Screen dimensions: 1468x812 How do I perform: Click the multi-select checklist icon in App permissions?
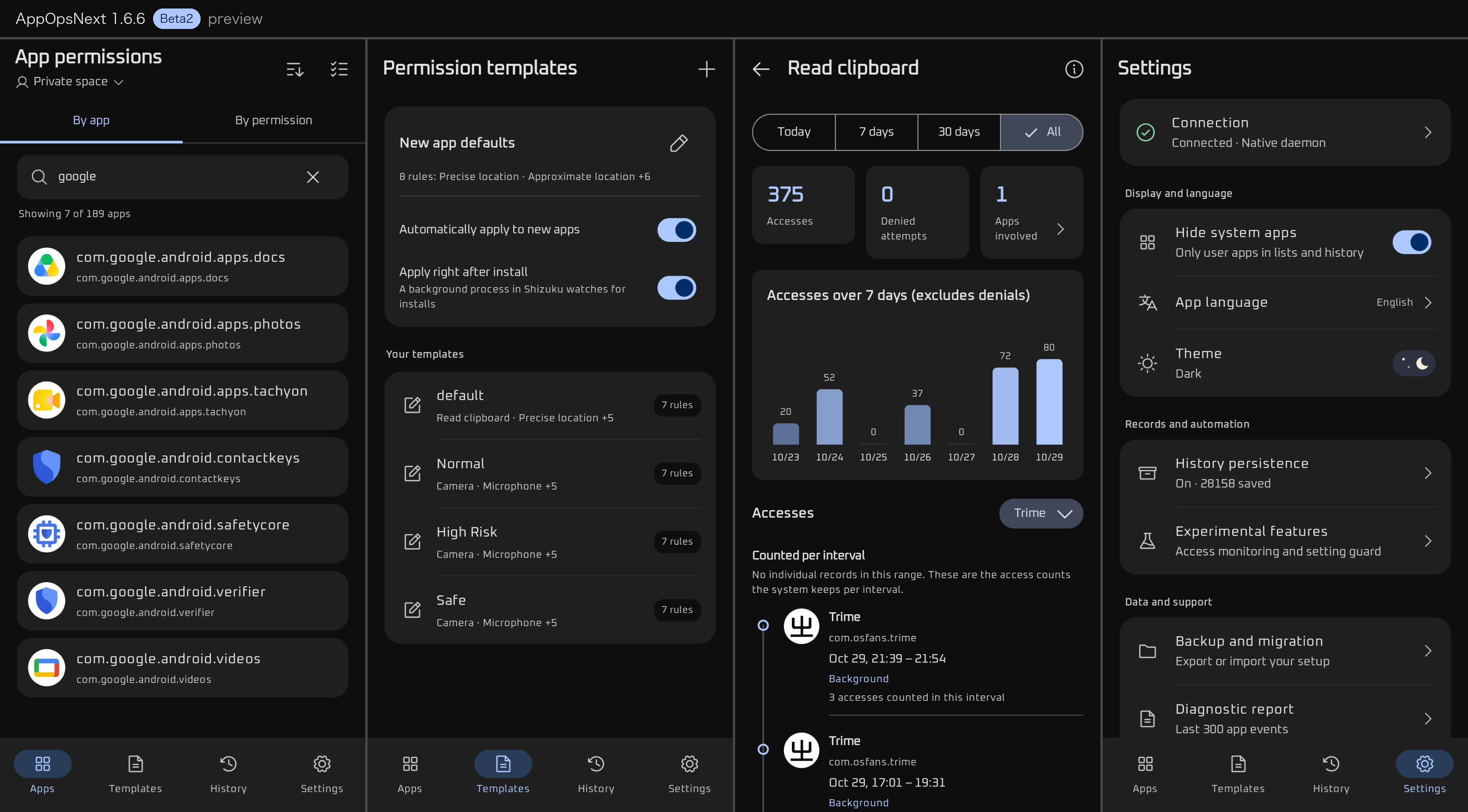339,70
